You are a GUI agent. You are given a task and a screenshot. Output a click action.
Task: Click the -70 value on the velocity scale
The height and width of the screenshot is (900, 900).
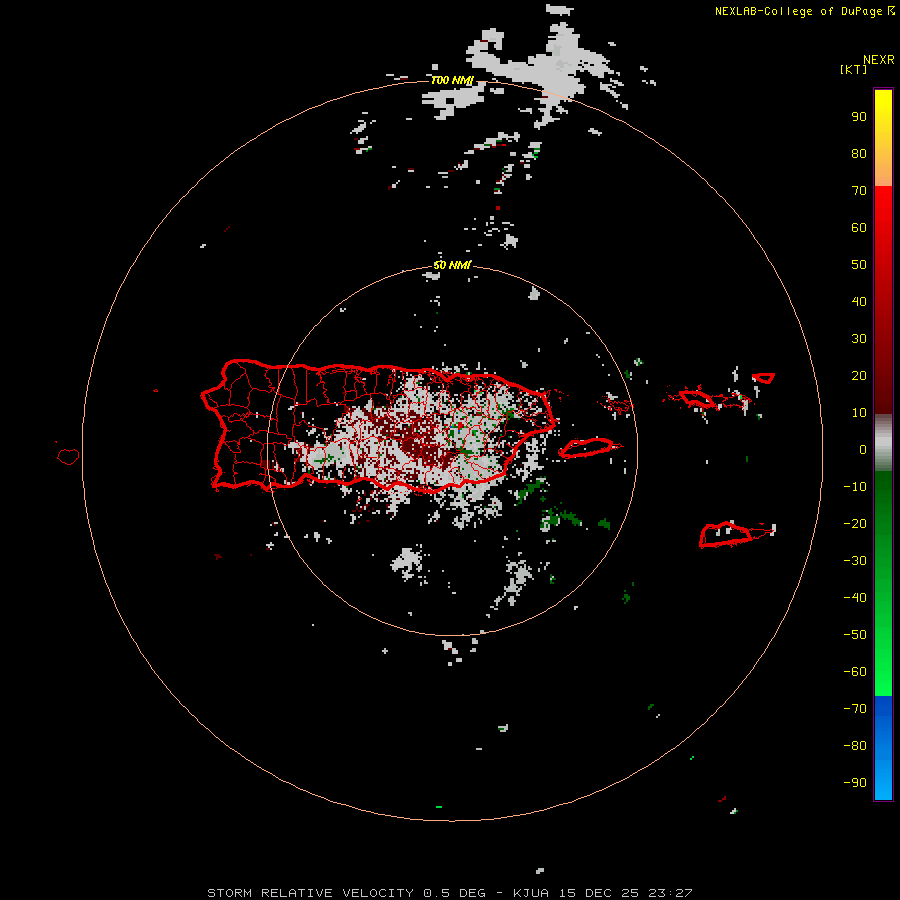[x=855, y=709]
